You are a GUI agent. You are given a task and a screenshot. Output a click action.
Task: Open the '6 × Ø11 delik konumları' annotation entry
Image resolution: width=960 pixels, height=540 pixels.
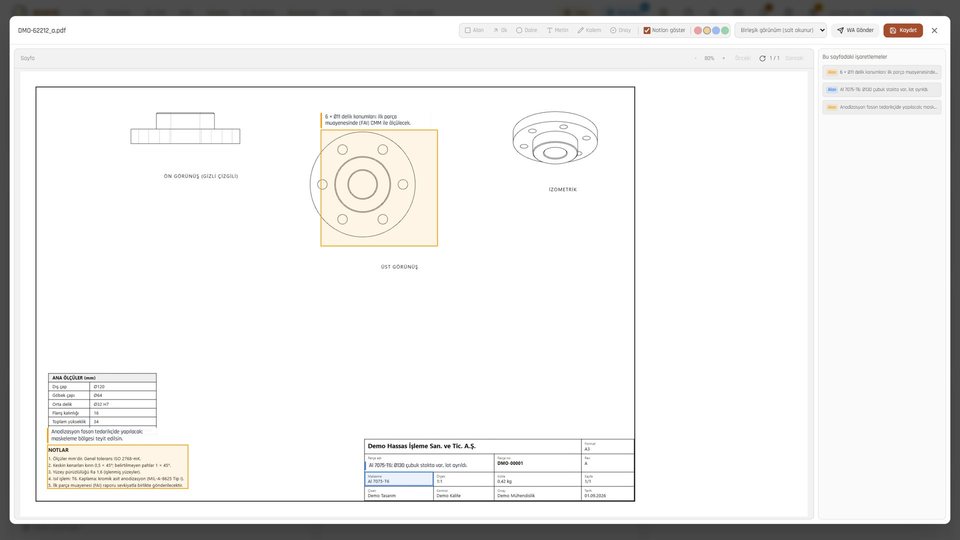tap(882, 72)
